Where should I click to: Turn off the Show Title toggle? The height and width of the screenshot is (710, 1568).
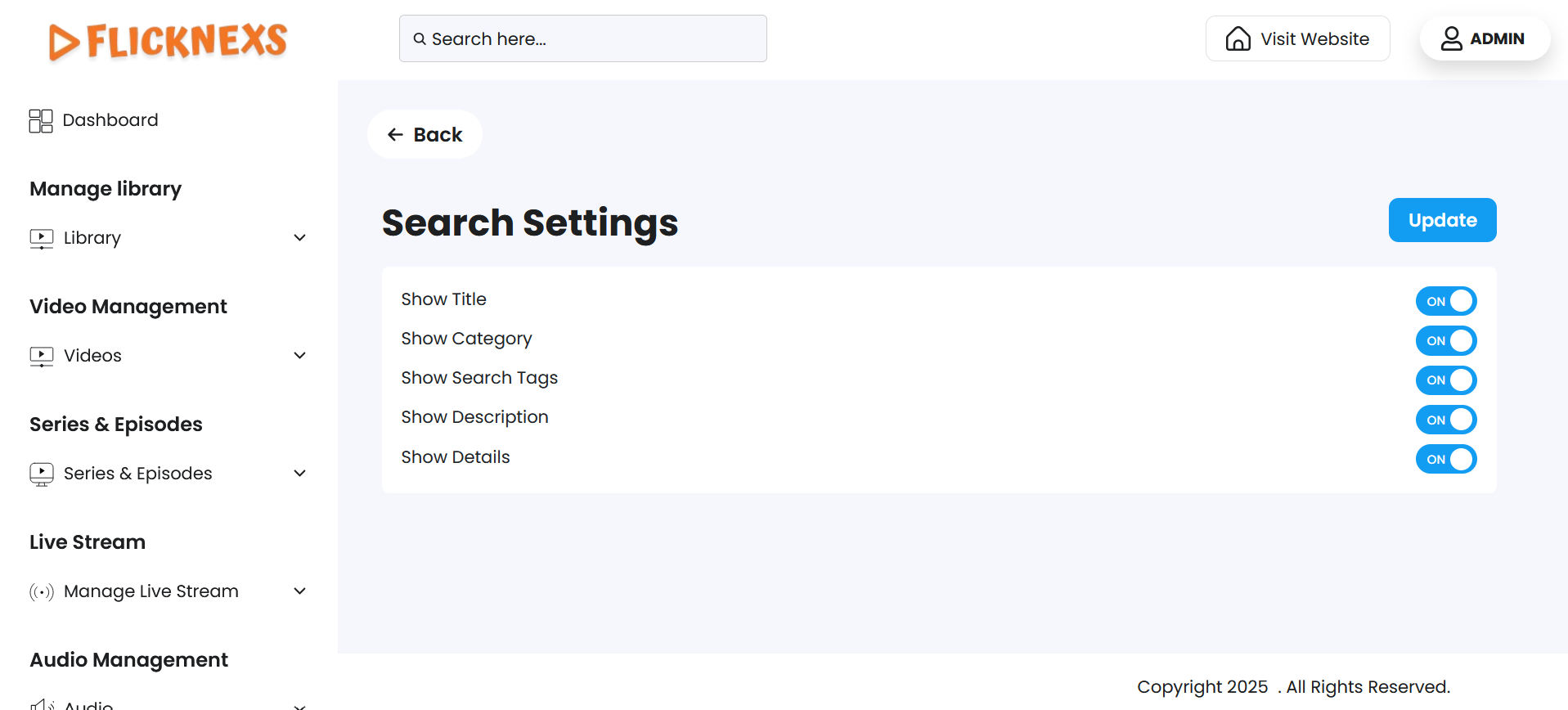coord(1445,301)
